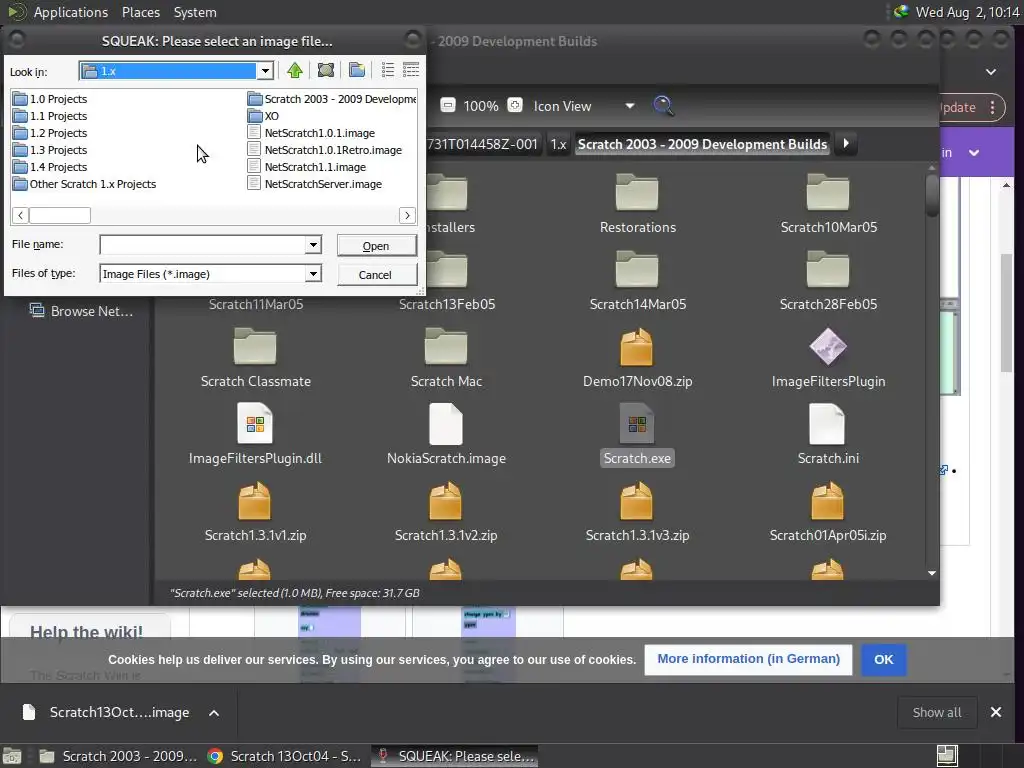The height and width of the screenshot is (768, 1024).
Task: Switch file dialog to details view
Action: click(411, 71)
